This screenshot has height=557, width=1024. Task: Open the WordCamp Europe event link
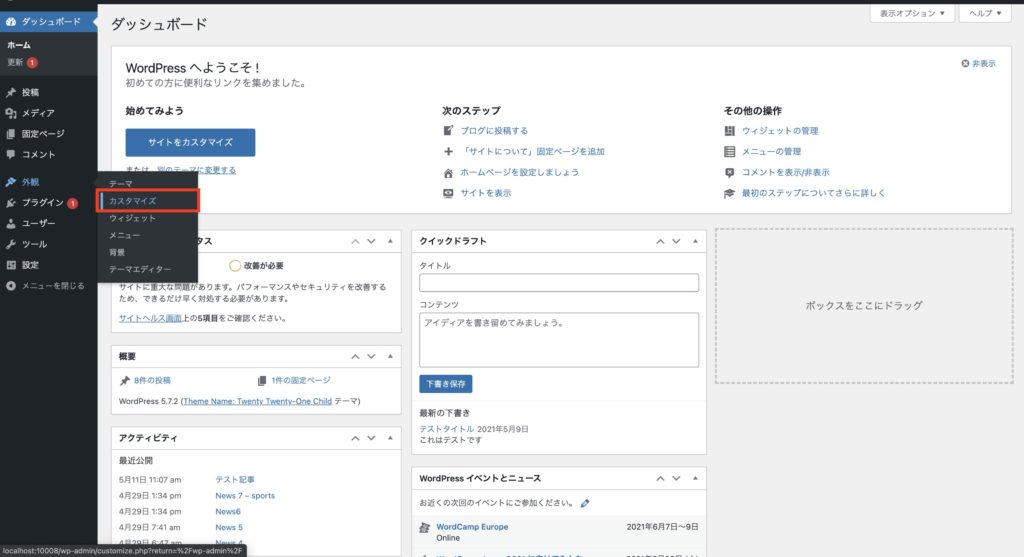[x=472, y=527]
